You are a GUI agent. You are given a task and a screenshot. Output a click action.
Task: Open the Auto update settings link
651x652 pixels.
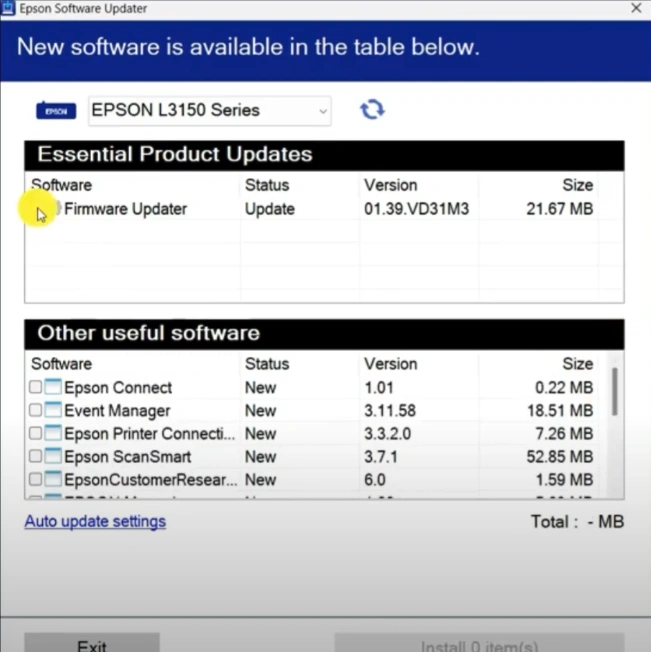(95, 522)
